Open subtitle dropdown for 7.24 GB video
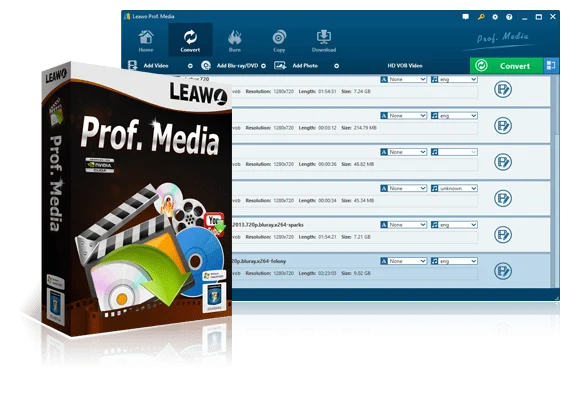 point(403,79)
